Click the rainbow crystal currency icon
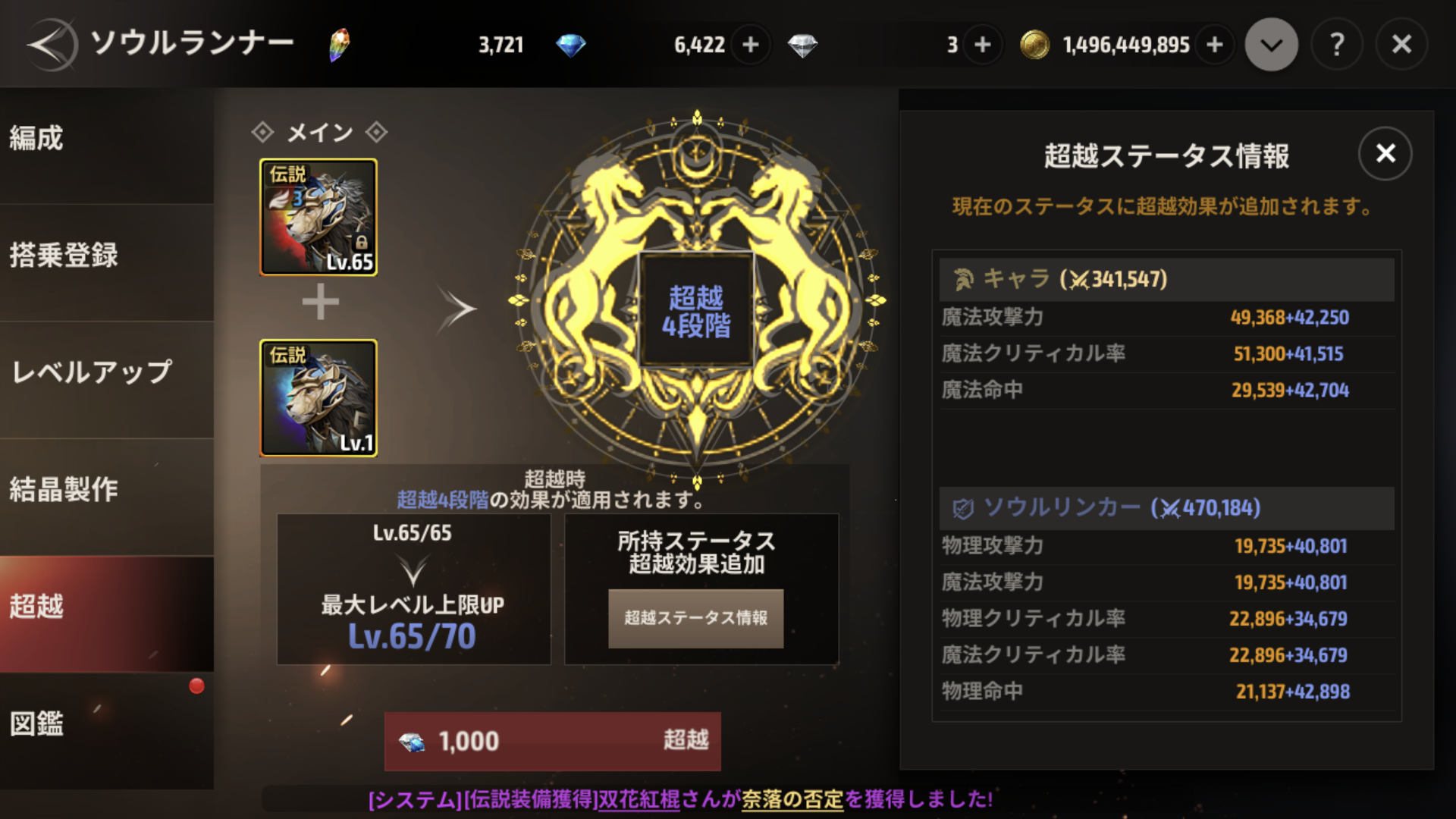Screen dimensions: 1456x819 click(339, 45)
